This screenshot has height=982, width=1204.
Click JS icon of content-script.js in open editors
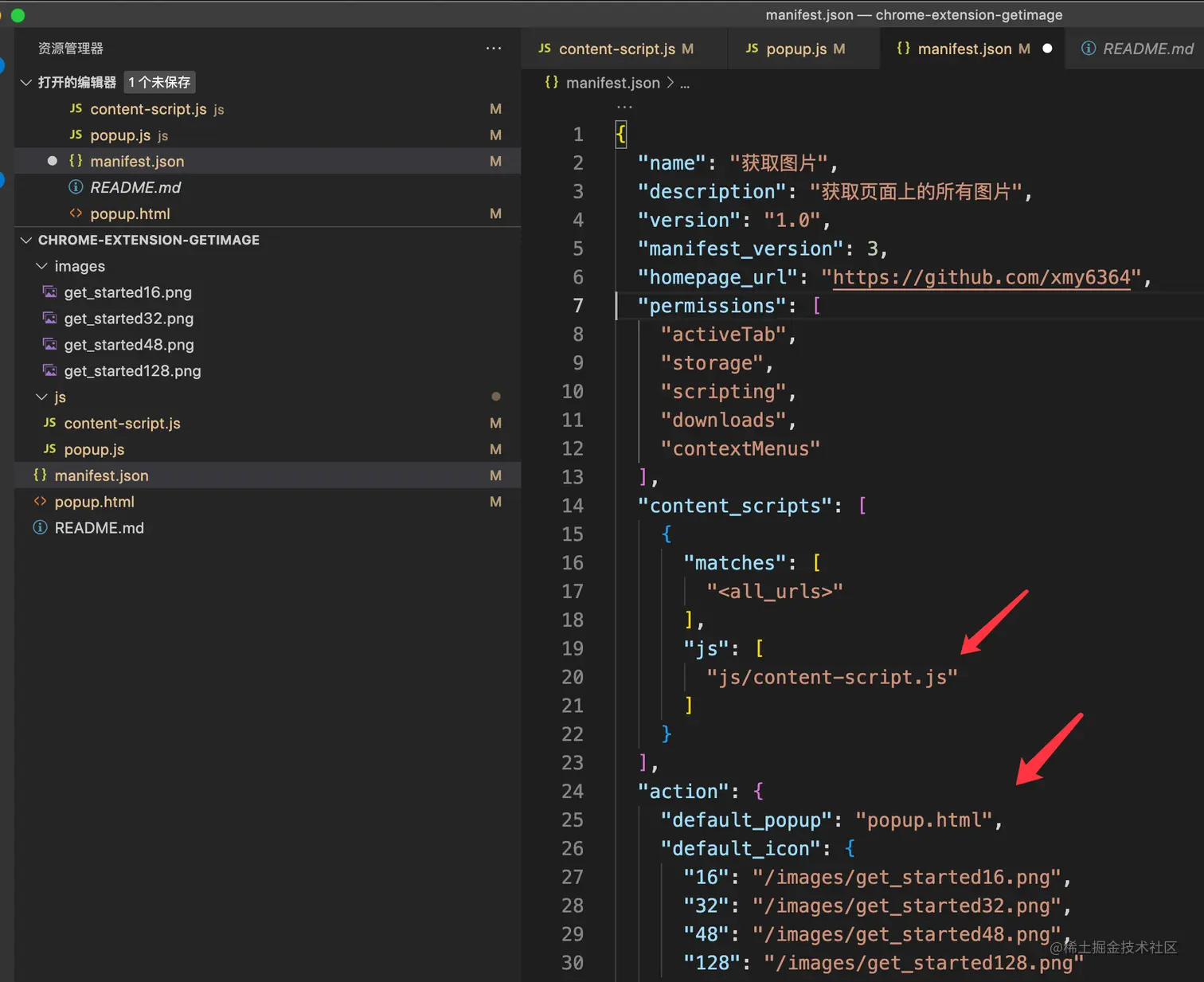[x=76, y=109]
